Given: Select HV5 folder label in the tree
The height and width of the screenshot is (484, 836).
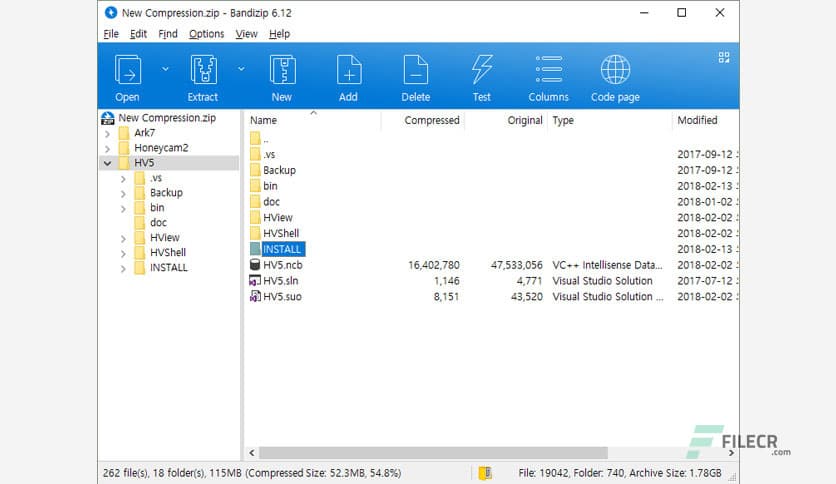Looking at the screenshot, I should click(x=144, y=163).
